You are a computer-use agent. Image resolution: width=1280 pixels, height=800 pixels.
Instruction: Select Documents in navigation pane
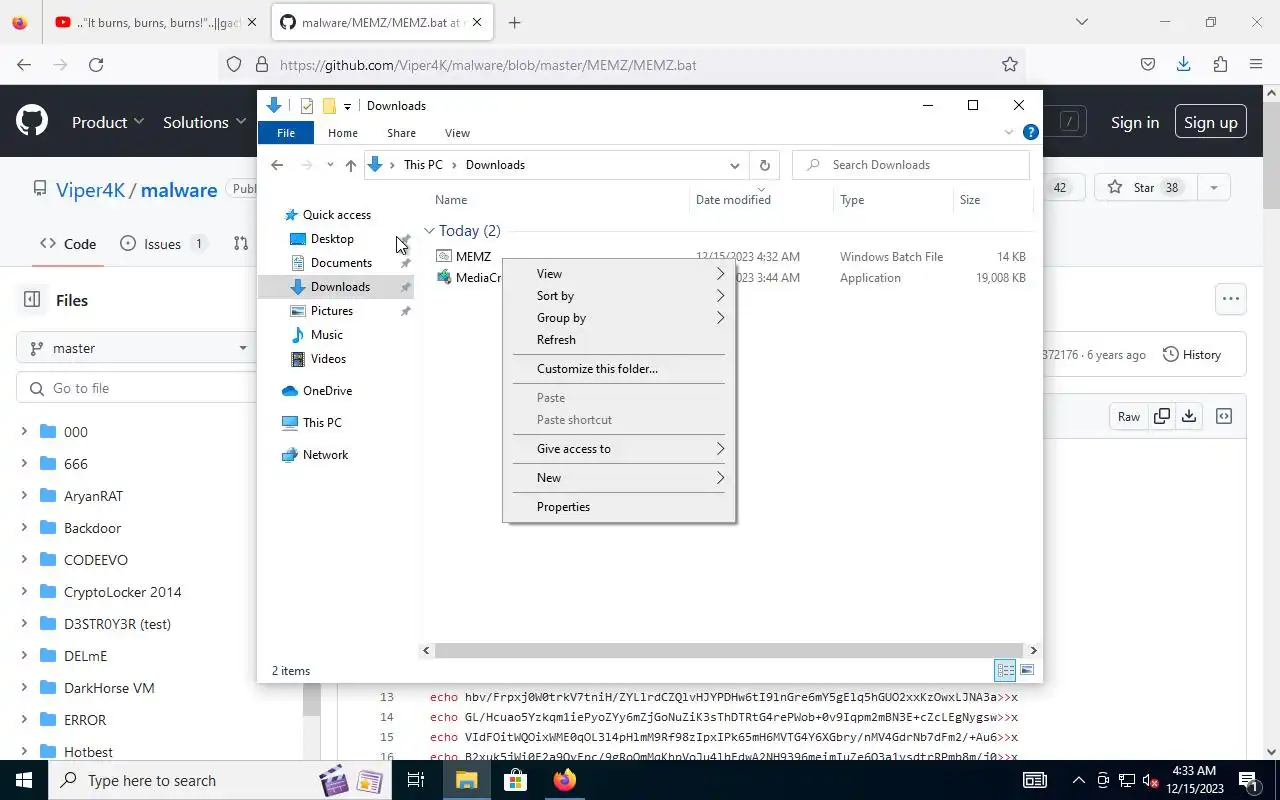341,263
